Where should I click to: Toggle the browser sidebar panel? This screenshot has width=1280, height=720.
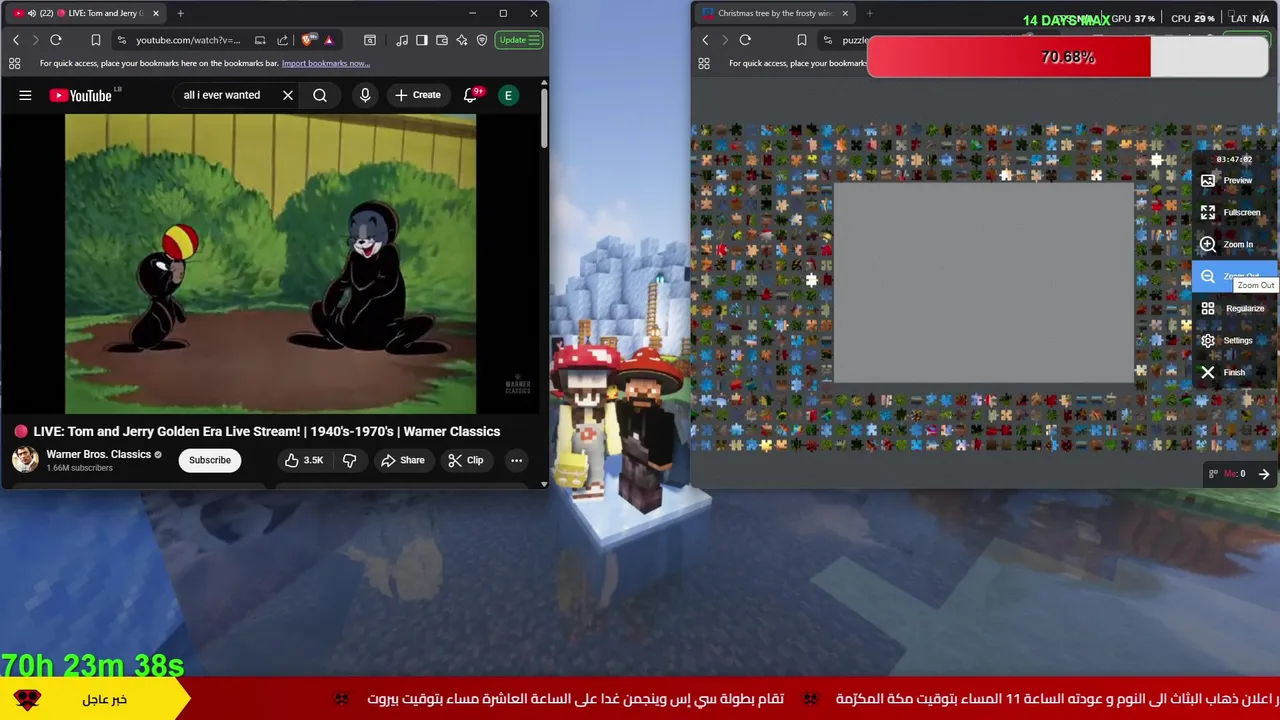pyautogui.click(x=422, y=40)
